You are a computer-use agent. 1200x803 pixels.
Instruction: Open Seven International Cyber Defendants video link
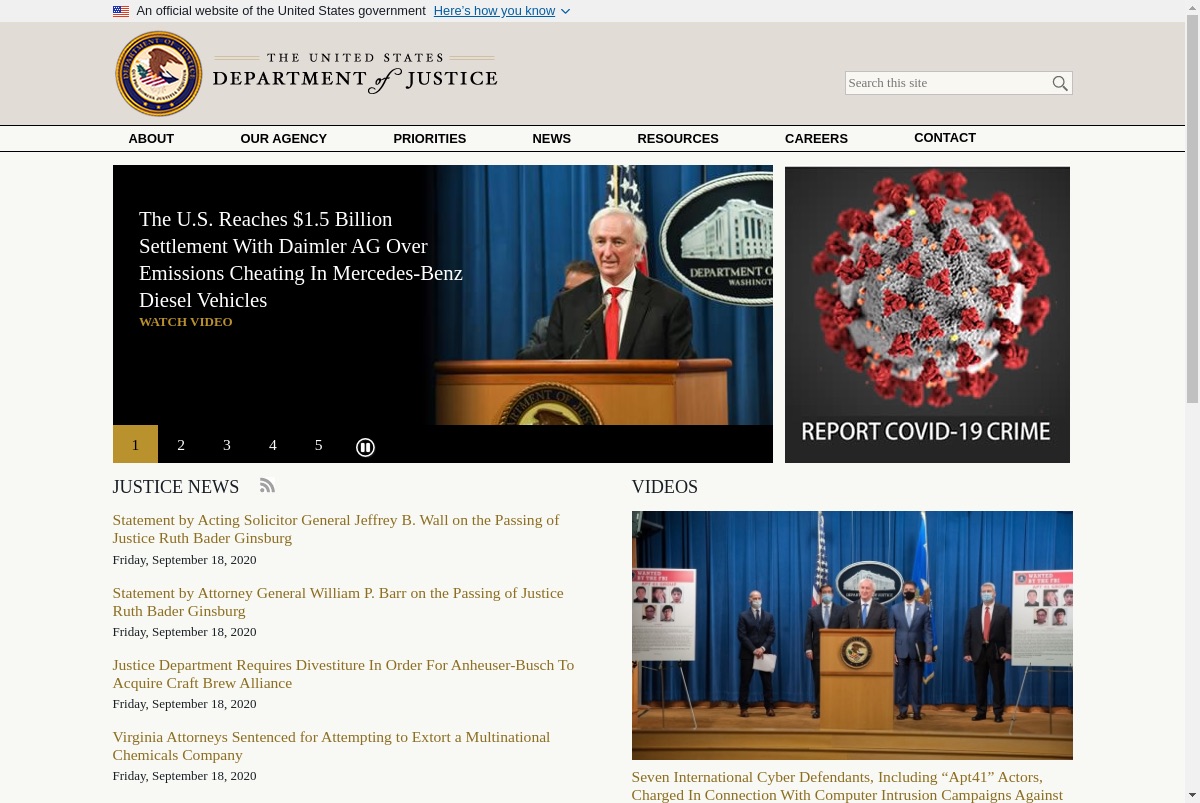tap(847, 786)
